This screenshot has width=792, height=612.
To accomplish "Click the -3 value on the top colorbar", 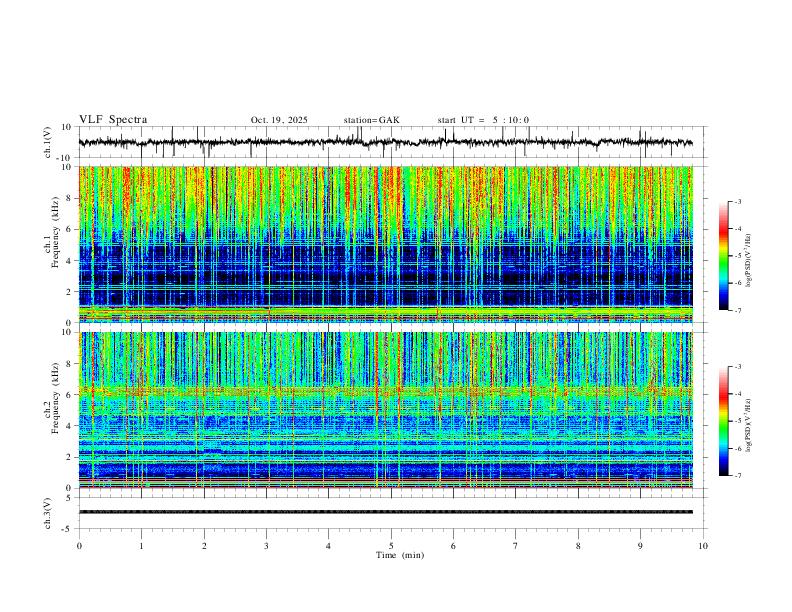I will pyautogui.click(x=737, y=201).
